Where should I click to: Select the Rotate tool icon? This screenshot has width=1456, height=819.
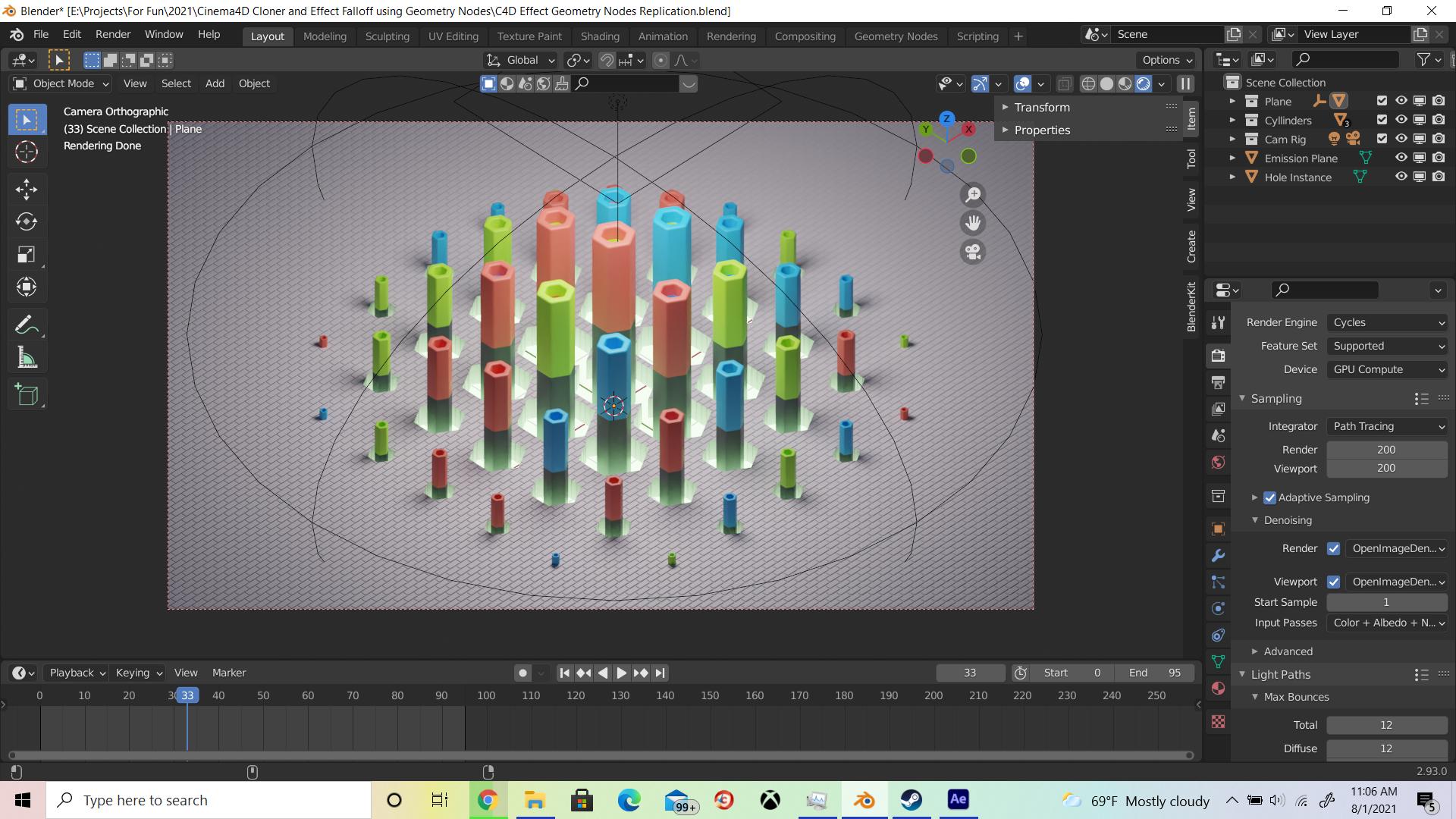(x=26, y=221)
